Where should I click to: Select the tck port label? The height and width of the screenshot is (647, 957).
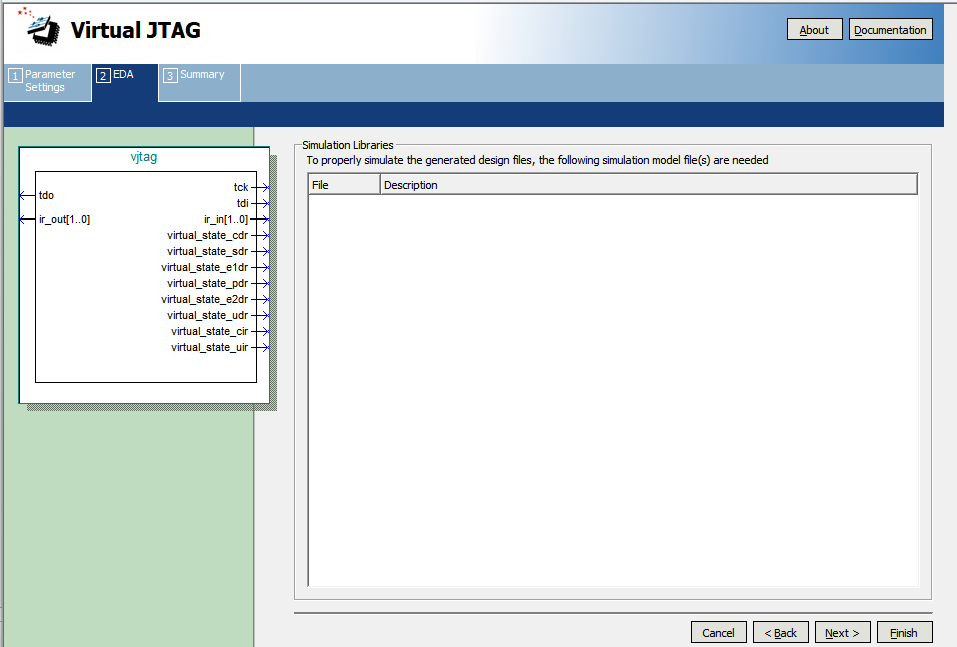pos(240,187)
